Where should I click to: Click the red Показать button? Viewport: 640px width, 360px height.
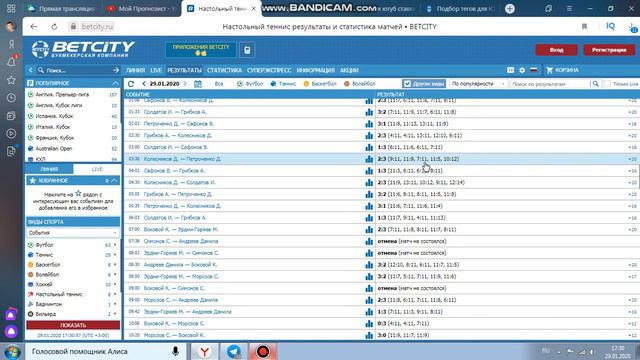73,325
